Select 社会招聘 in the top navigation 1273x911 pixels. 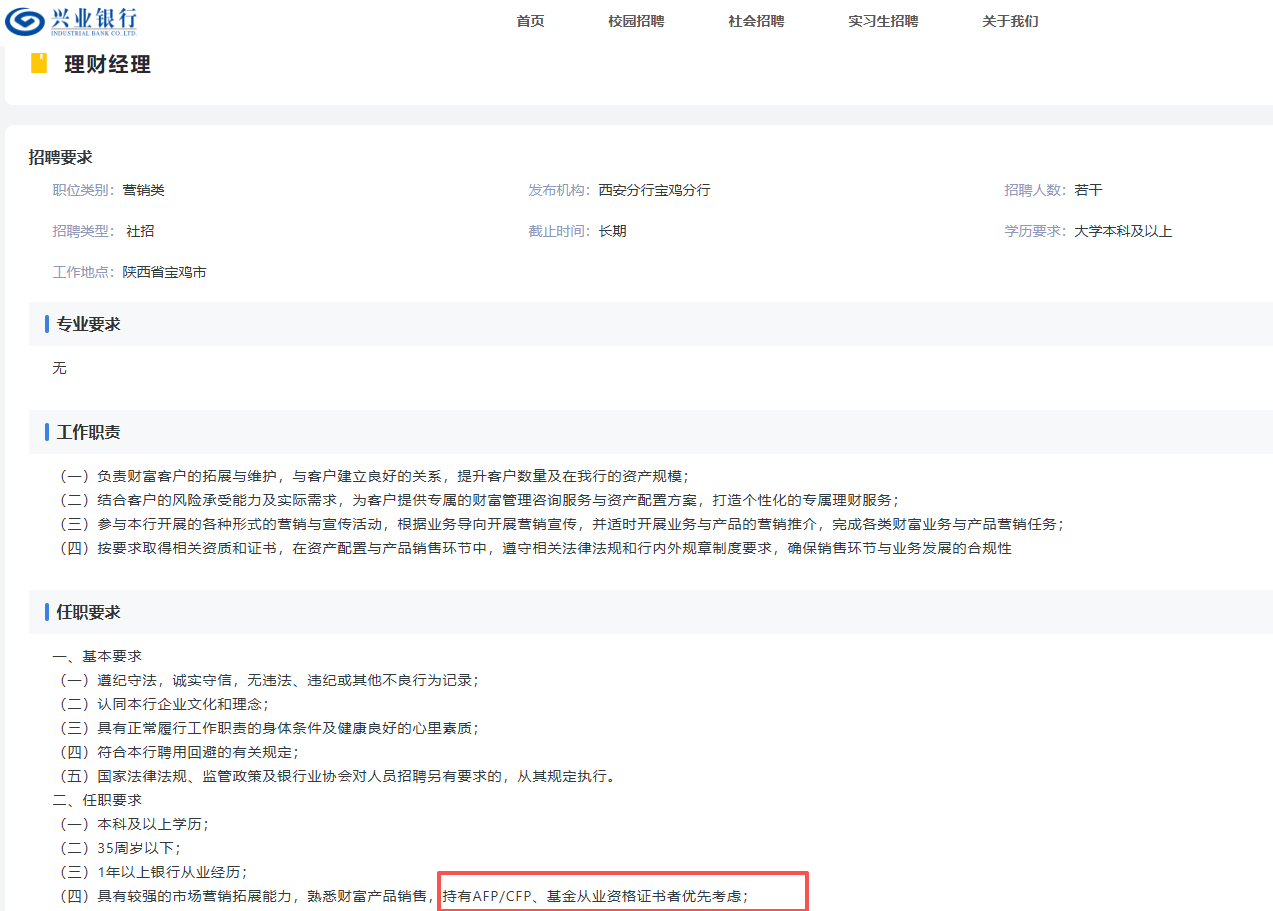(756, 21)
